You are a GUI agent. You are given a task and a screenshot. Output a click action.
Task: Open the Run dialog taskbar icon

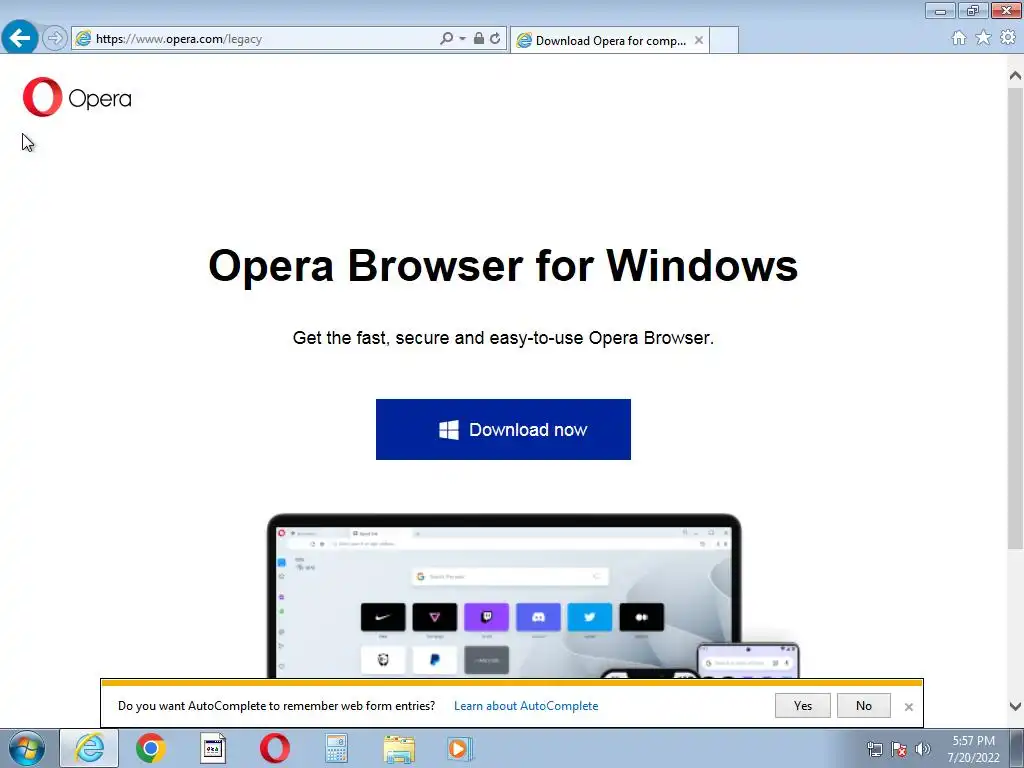(x=212, y=748)
